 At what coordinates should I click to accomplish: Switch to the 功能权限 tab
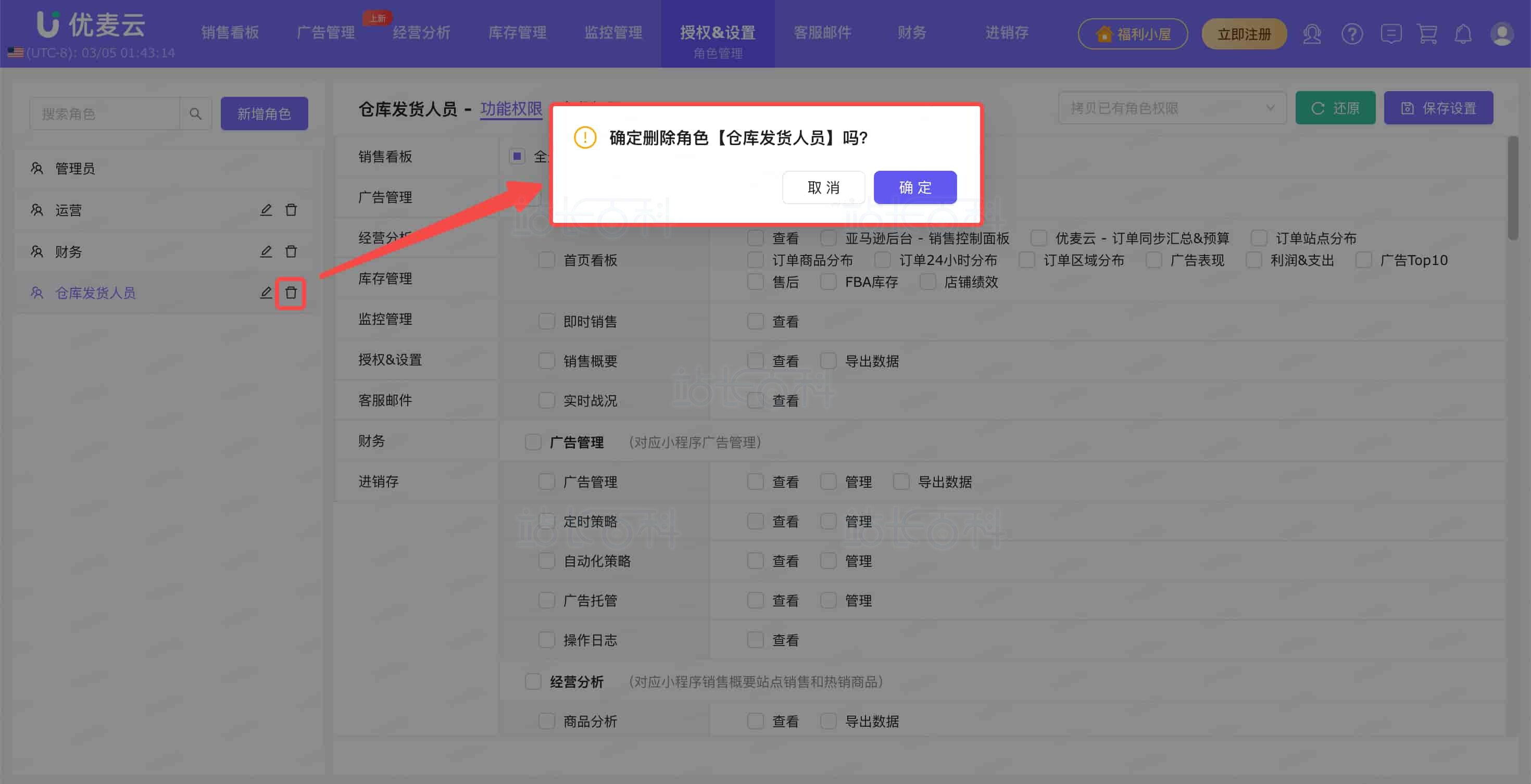(x=511, y=109)
